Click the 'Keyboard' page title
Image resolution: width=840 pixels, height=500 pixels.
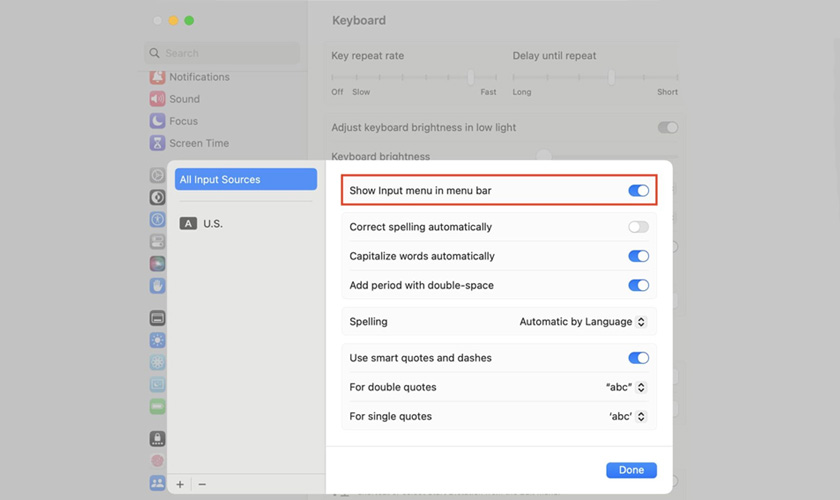(x=359, y=20)
